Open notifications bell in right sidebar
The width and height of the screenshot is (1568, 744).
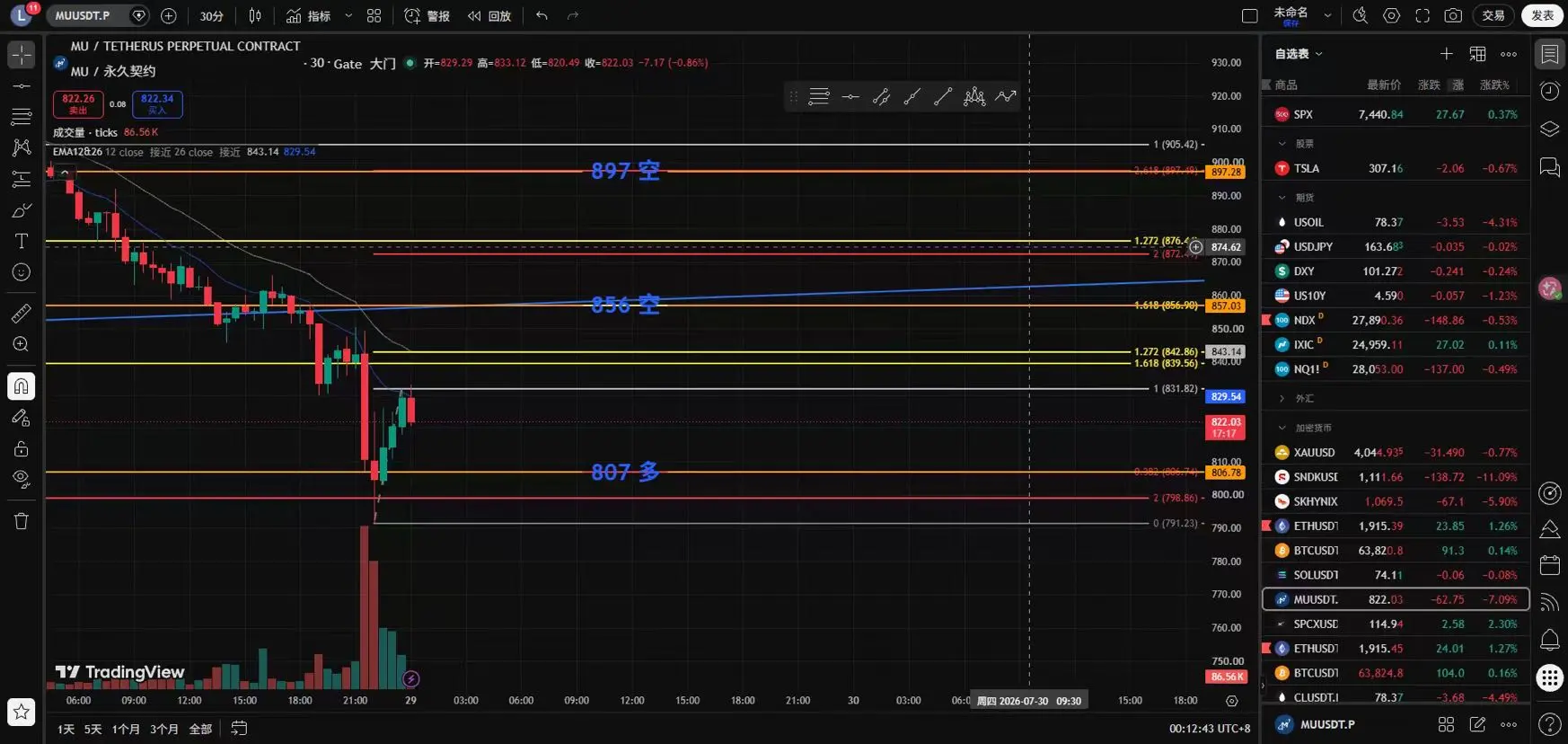click(x=1550, y=640)
